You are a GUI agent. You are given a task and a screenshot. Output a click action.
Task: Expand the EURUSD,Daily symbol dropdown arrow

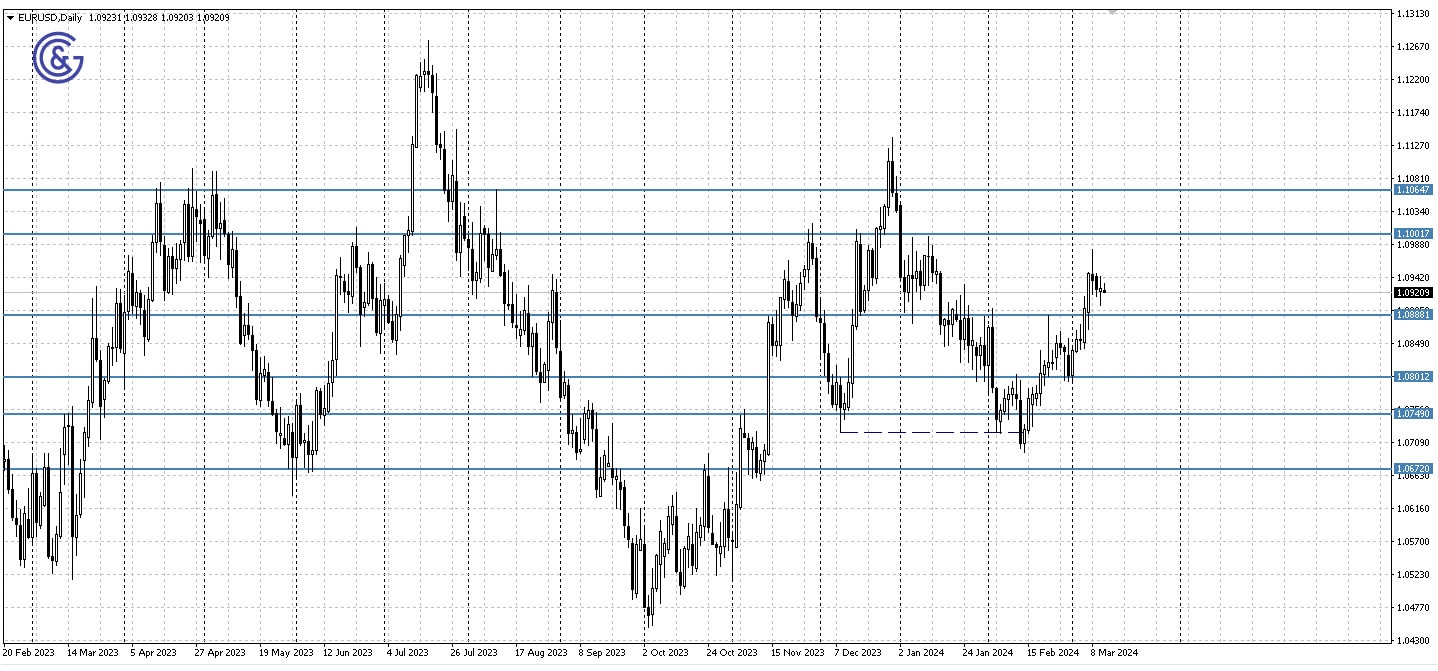pos(8,17)
